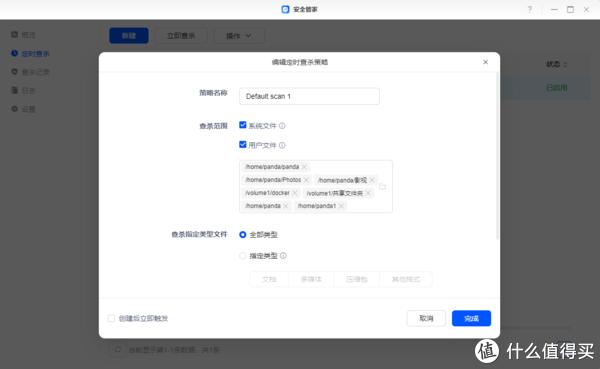Open 日志 logs in the sidebar

click(24, 90)
